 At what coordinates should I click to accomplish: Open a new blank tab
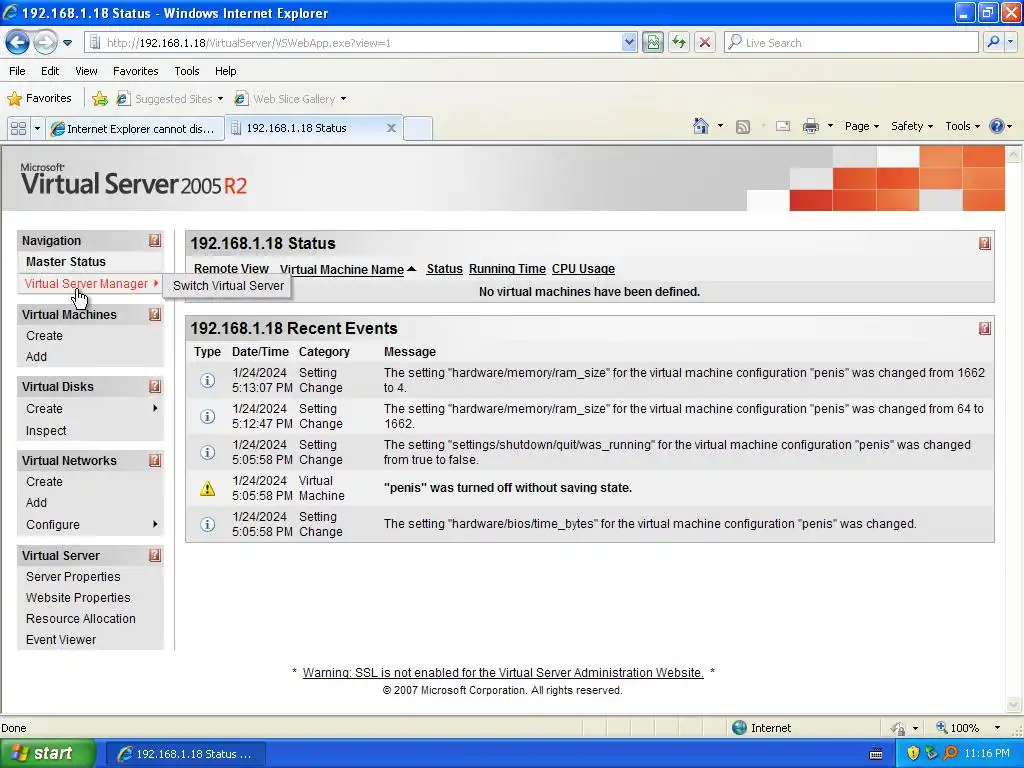coord(418,128)
